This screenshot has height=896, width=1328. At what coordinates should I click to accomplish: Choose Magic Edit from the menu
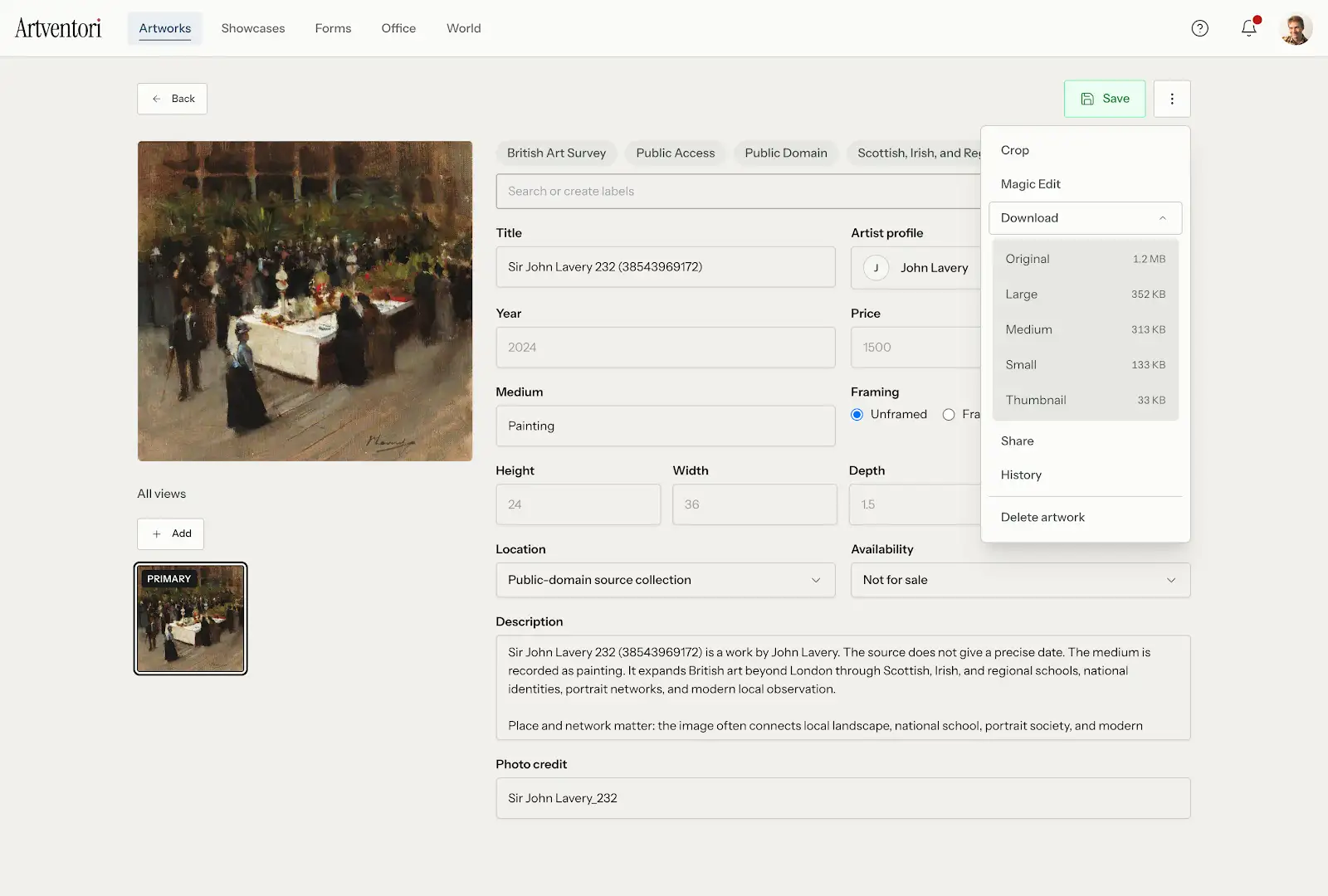(x=1086, y=184)
